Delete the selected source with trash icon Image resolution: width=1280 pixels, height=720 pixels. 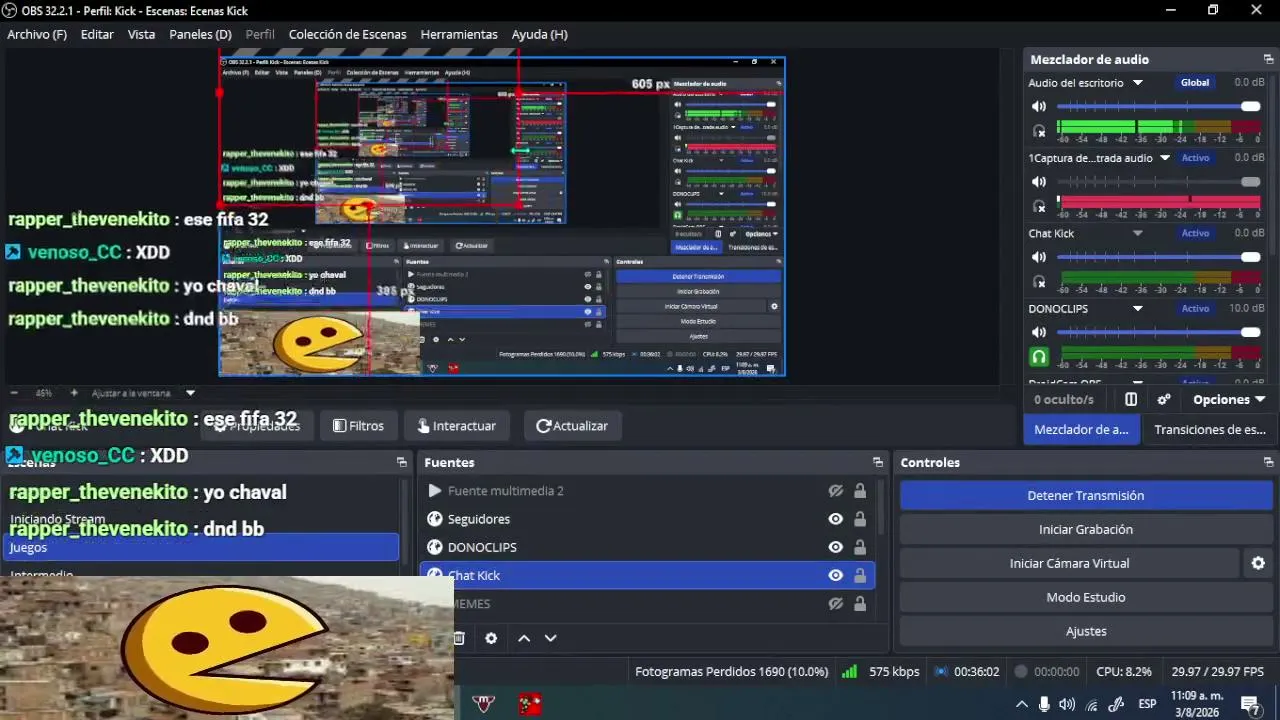(x=459, y=638)
